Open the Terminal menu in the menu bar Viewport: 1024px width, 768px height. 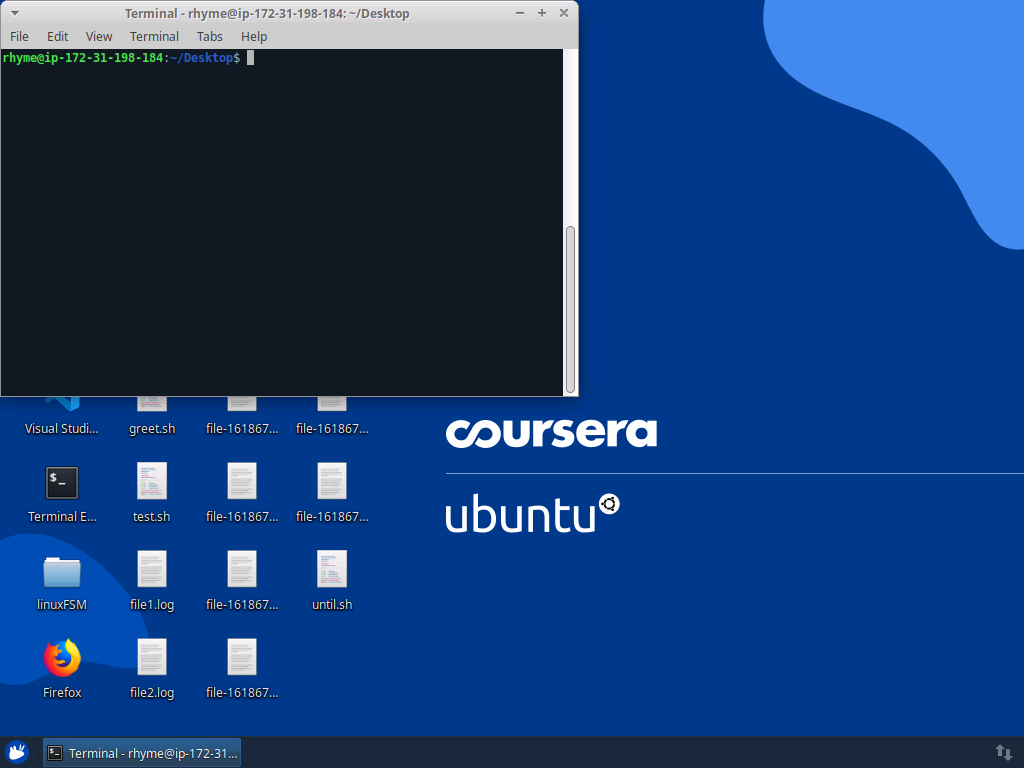point(154,37)
